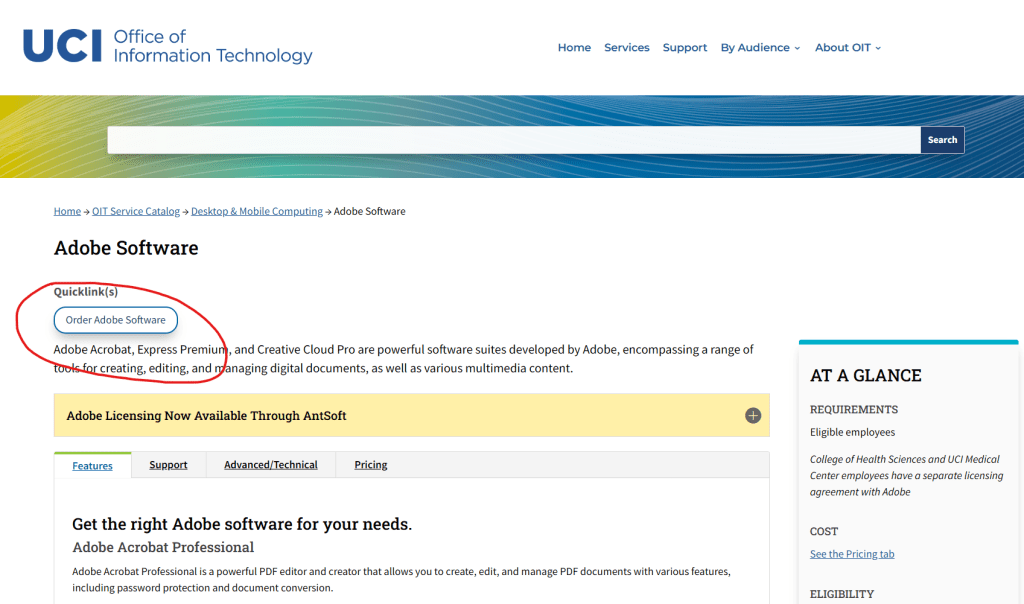Open Services in top navigation
Viewport: 1024px width, 604px height.
[x=626, y=48]
